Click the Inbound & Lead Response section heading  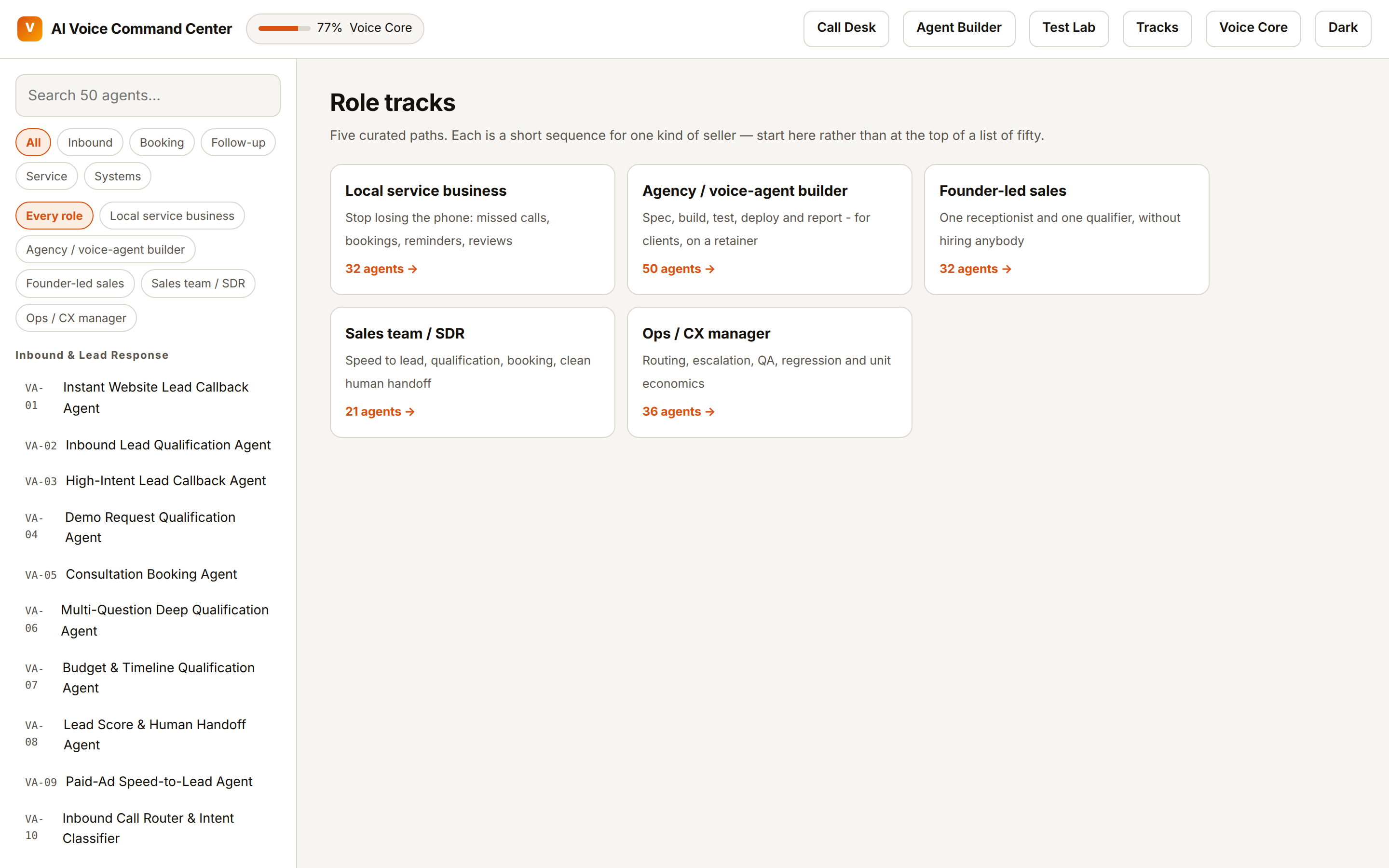tap(92, 355)
